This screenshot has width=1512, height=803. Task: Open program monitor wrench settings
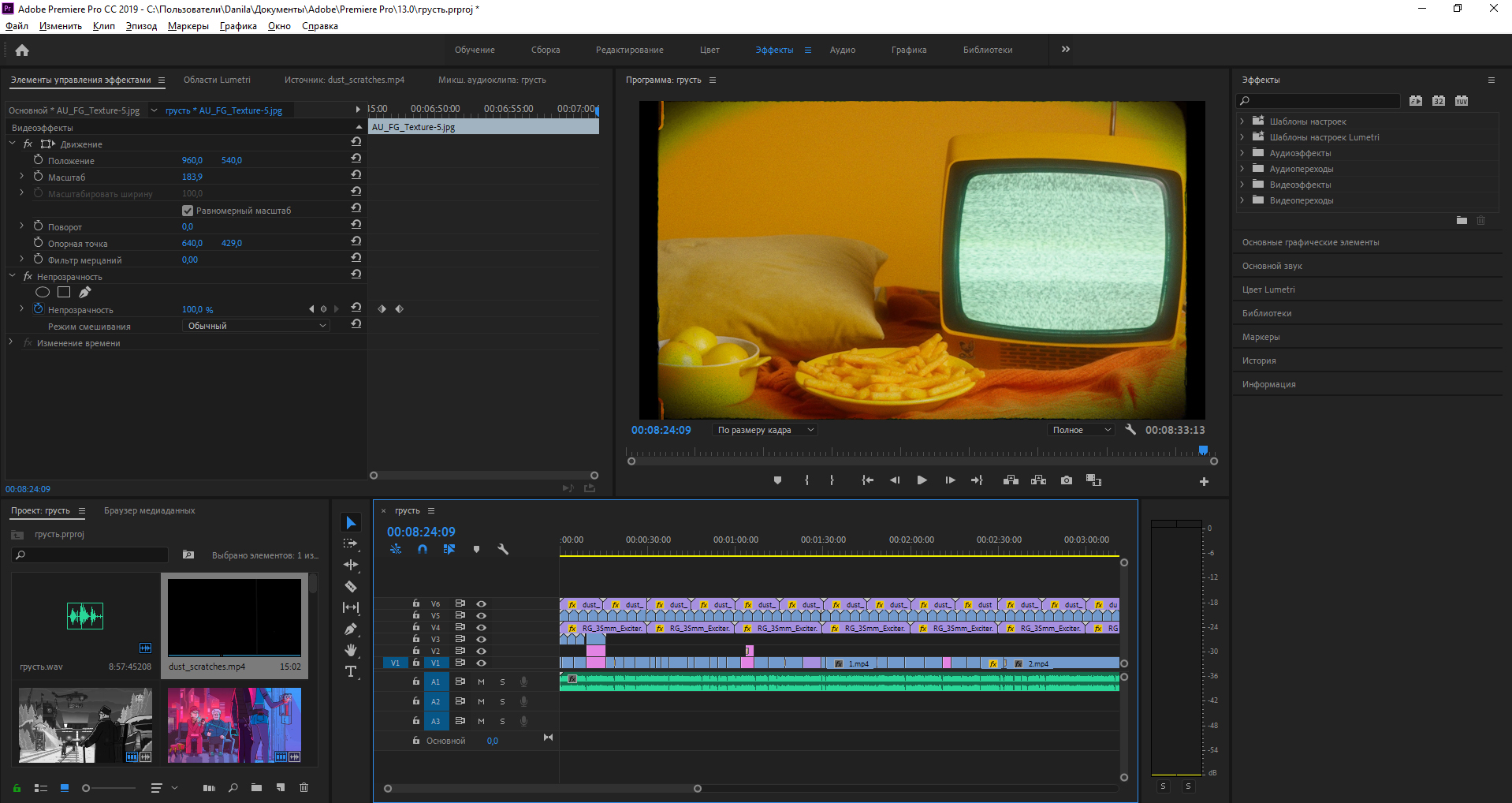coord(1130,430)
